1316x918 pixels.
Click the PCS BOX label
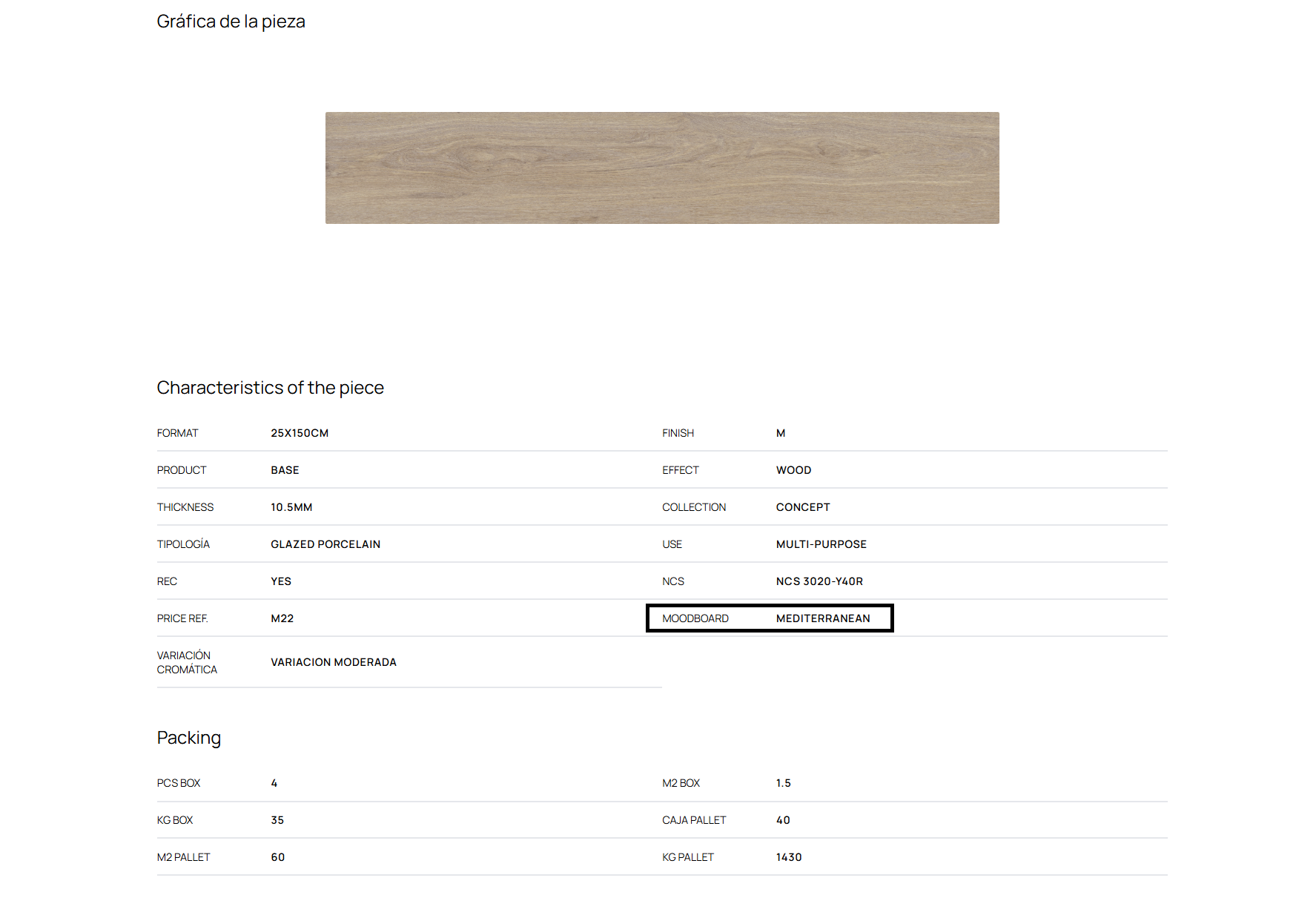pos(179,783)
